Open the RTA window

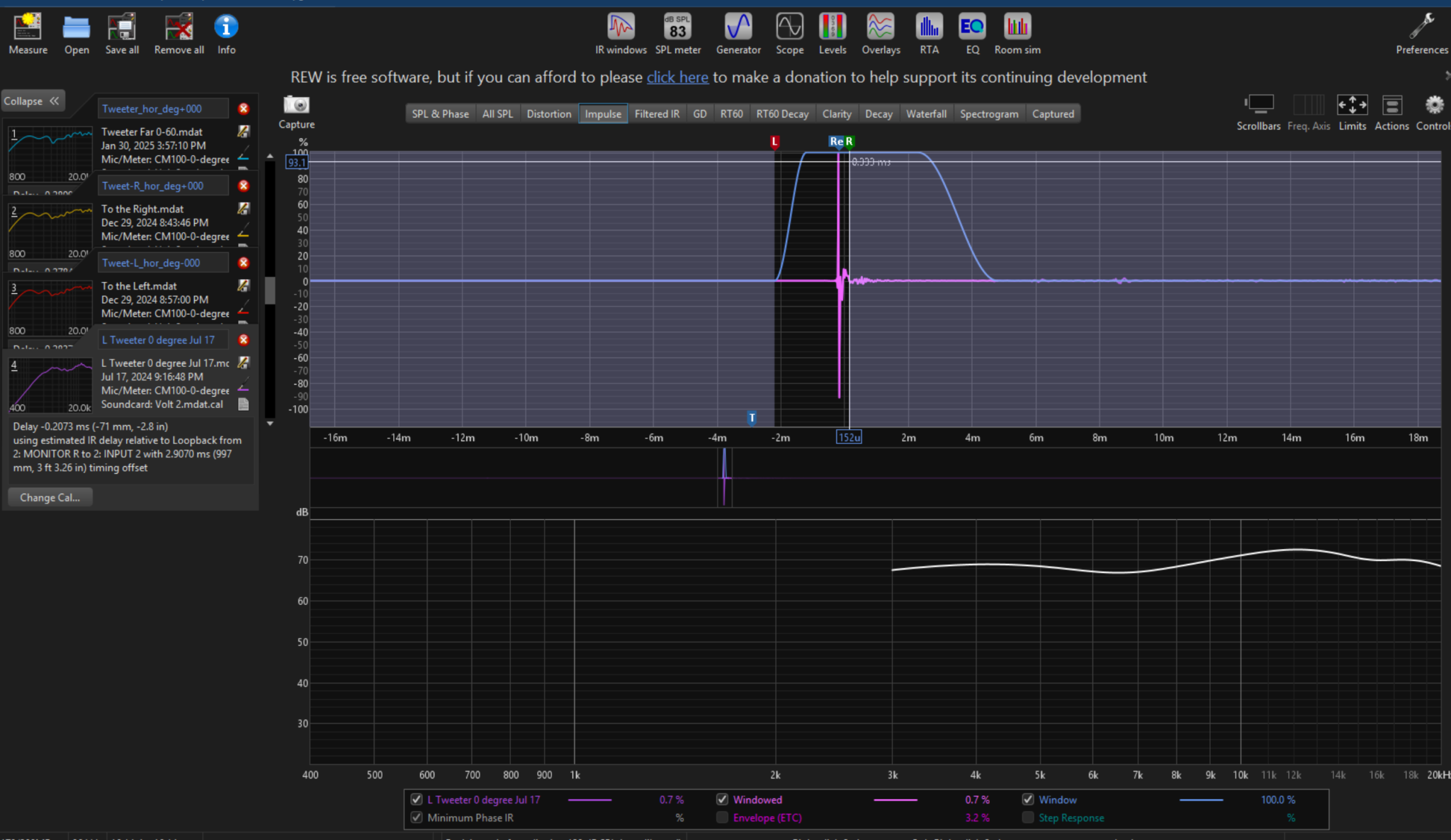[x=929, y=33]
